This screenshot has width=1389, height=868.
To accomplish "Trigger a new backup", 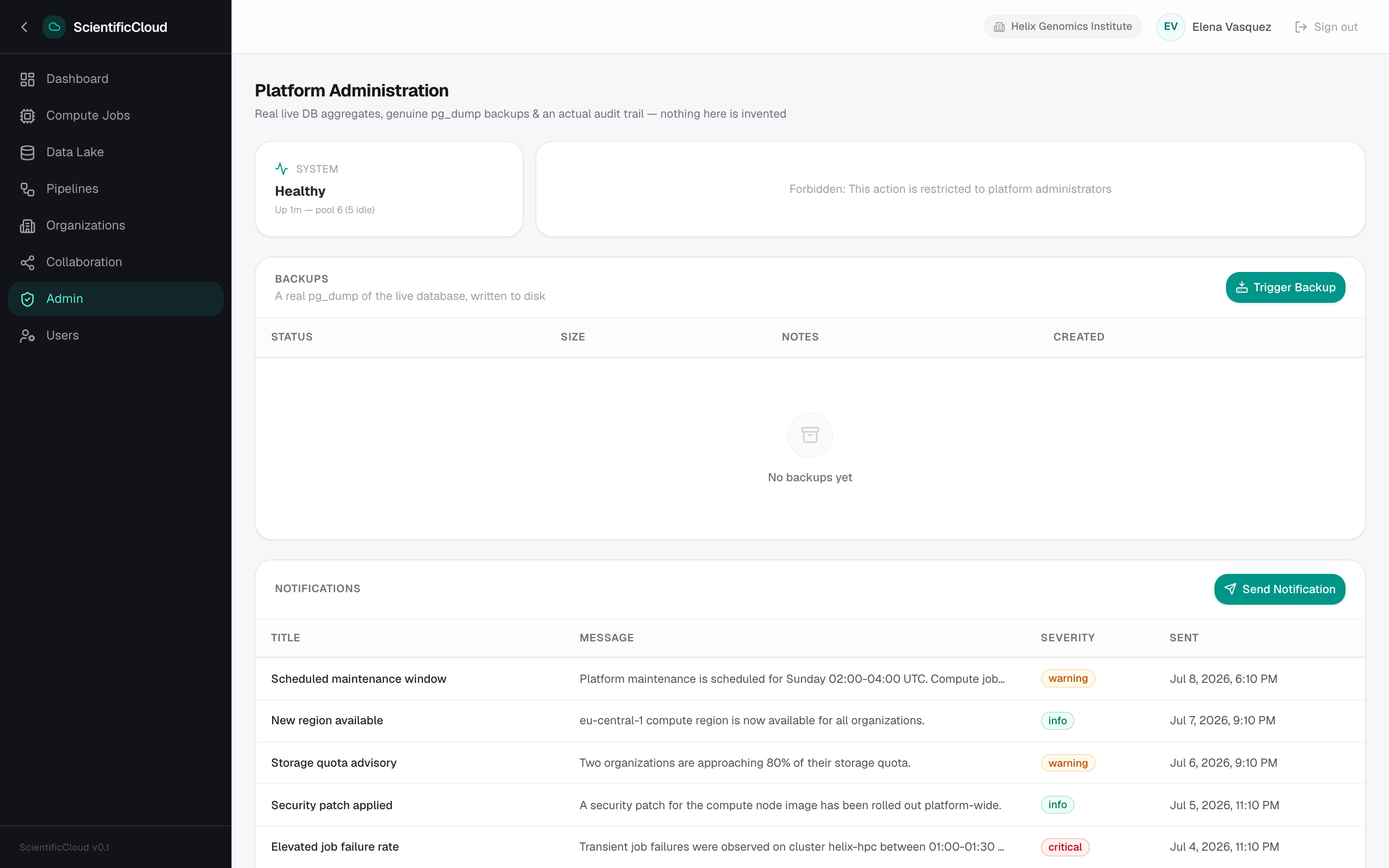I will [x=1285, y=287].
